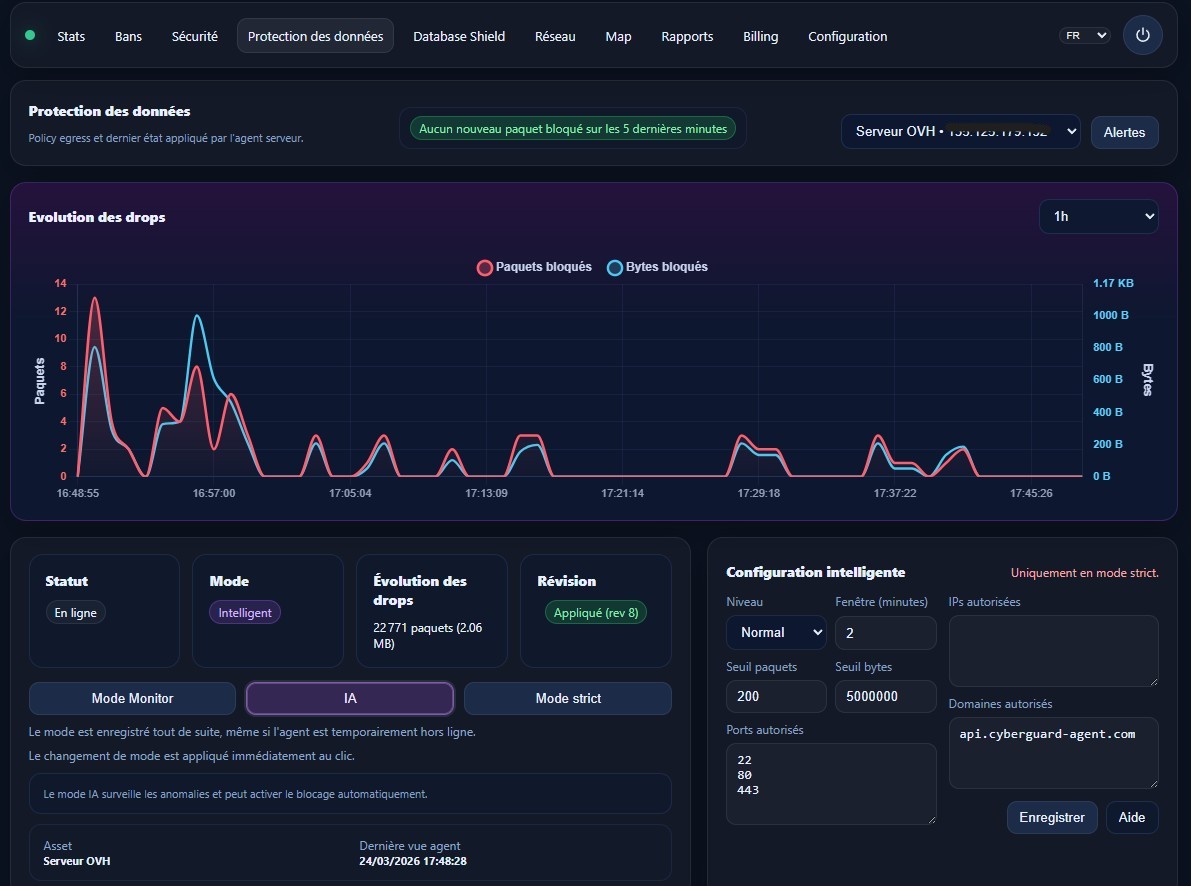Click the green status indicator dot

(x=30, y=35)
